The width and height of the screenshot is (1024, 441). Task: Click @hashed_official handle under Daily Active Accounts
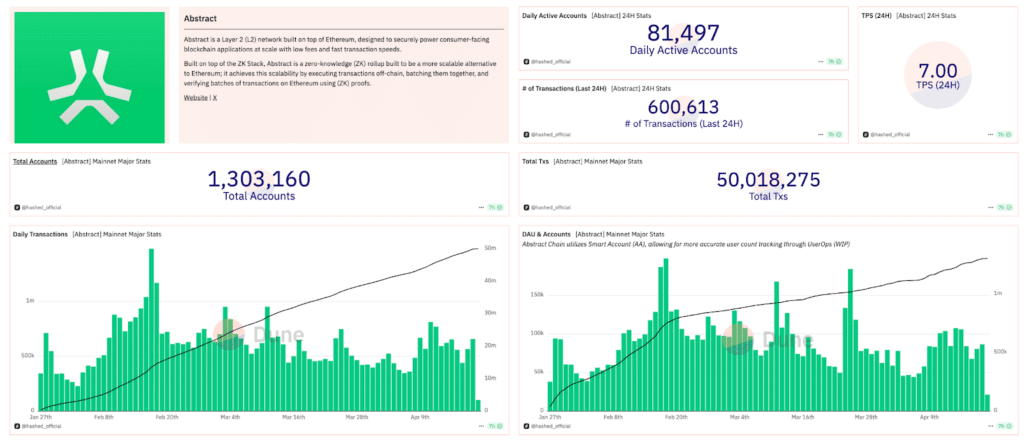click(550, 61)
